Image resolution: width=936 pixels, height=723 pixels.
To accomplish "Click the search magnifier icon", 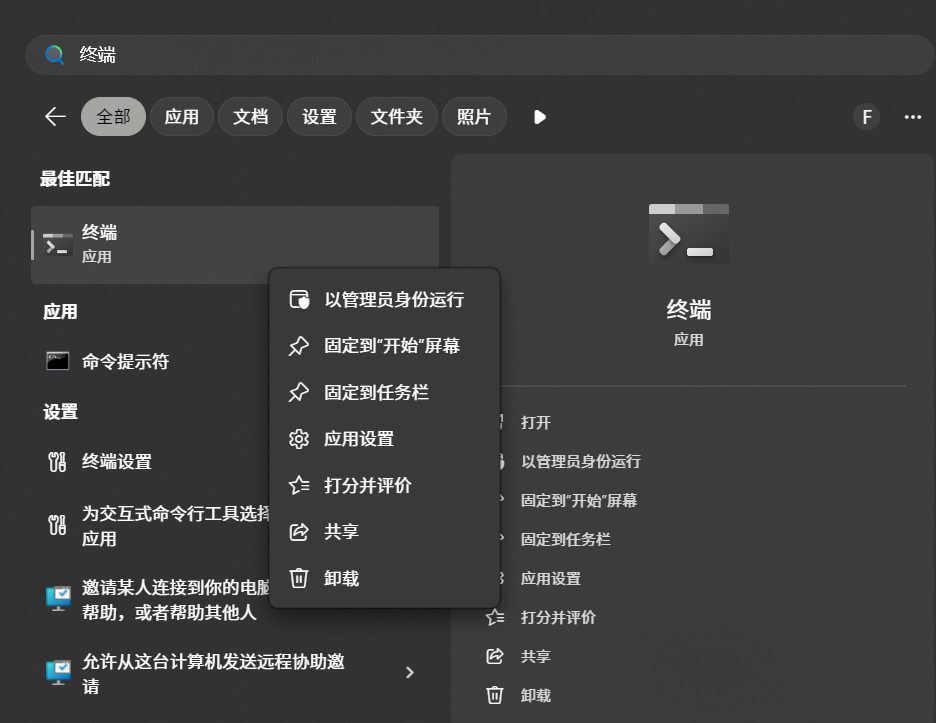I will (x=54, y=55).
